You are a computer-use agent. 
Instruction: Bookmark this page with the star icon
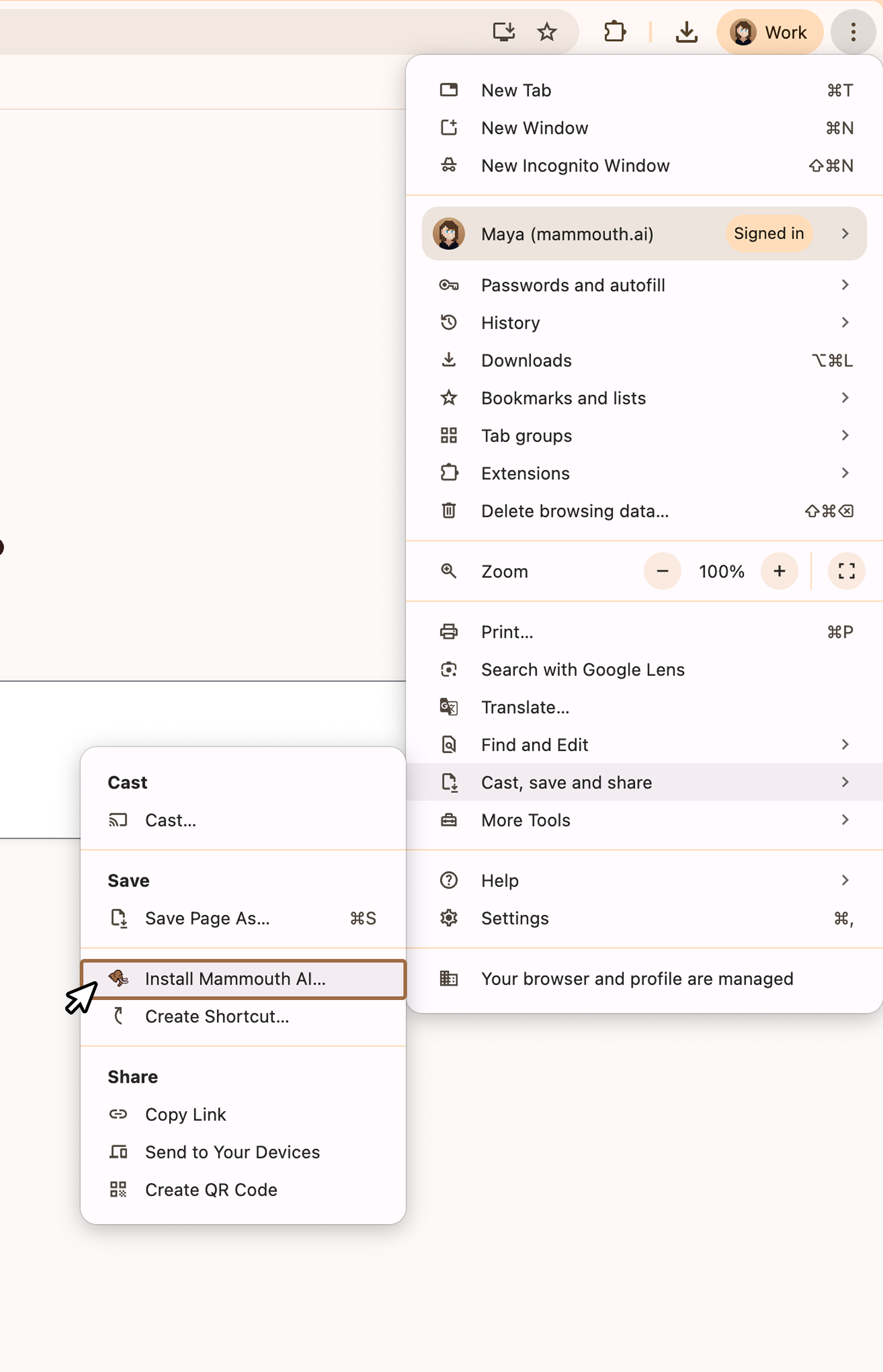tap(547, 31)
